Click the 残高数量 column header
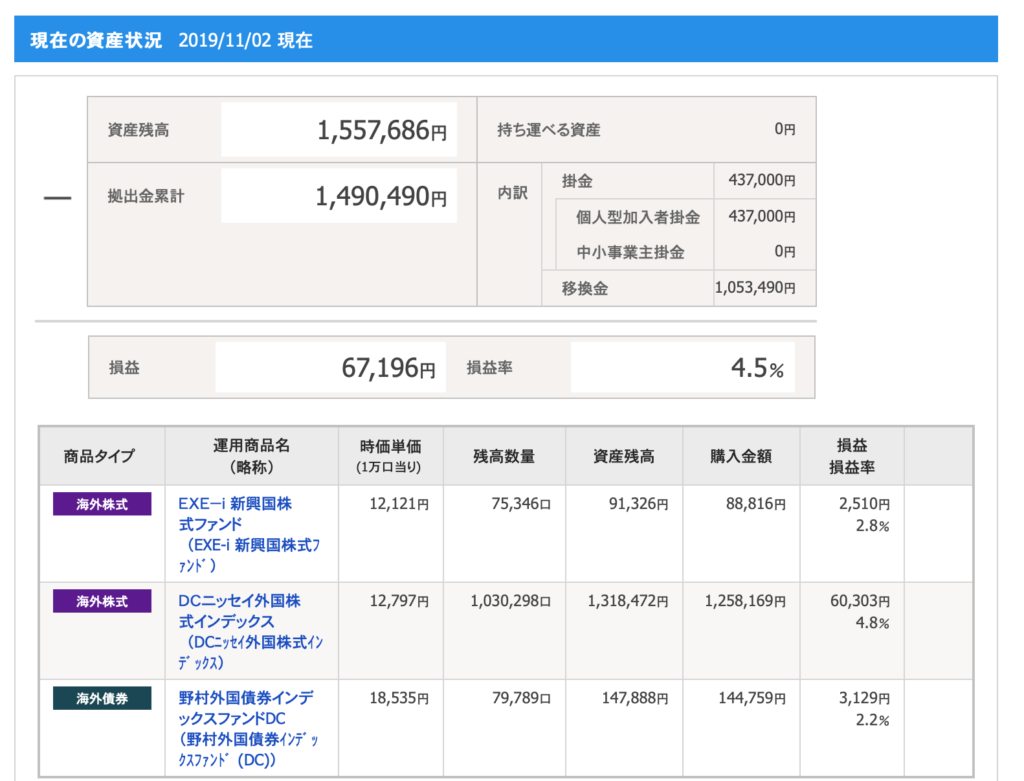 coord(504,456)
